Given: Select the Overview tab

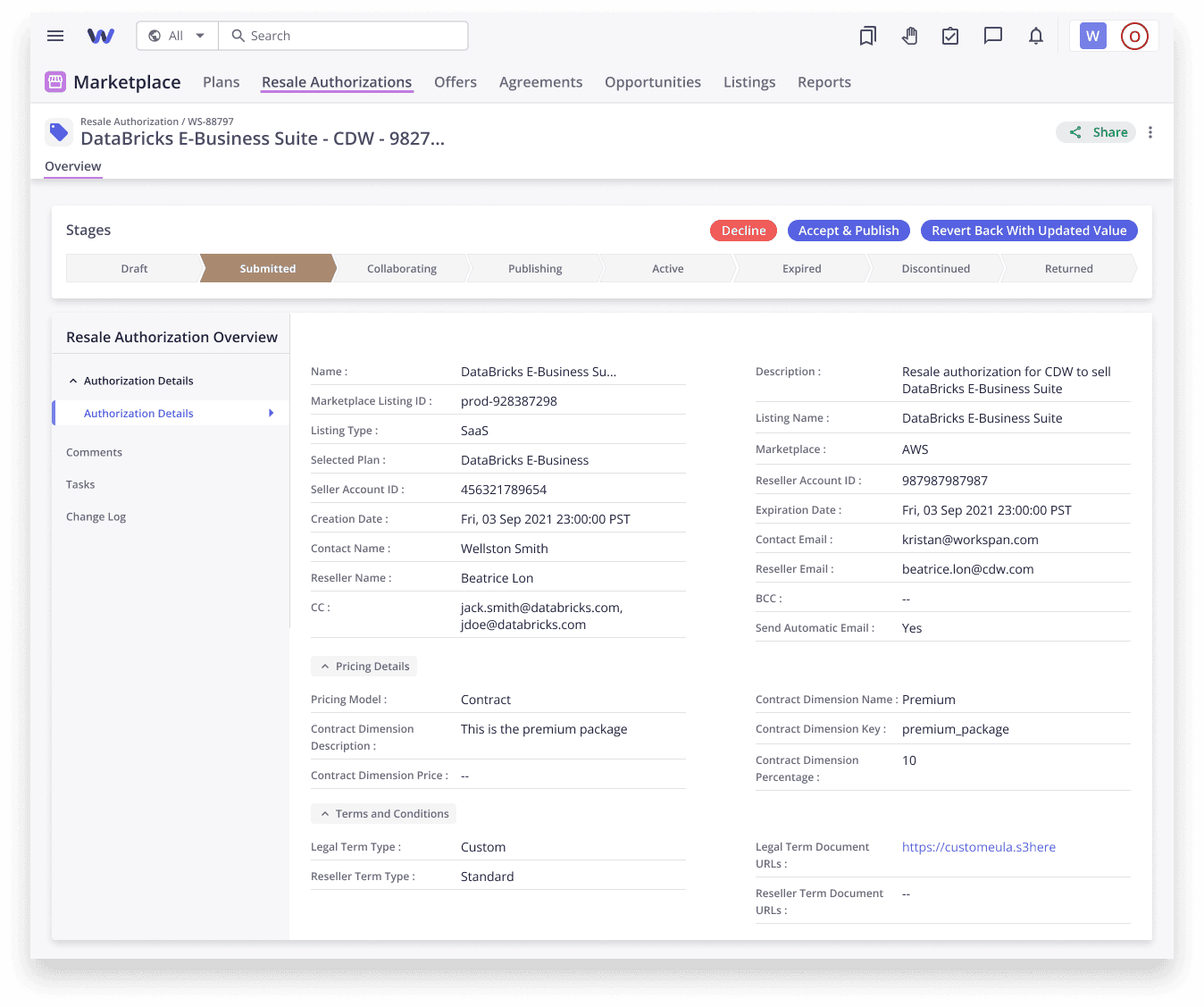Looking at the screenshot, I should pyautogui.click(x=73, y=166).
